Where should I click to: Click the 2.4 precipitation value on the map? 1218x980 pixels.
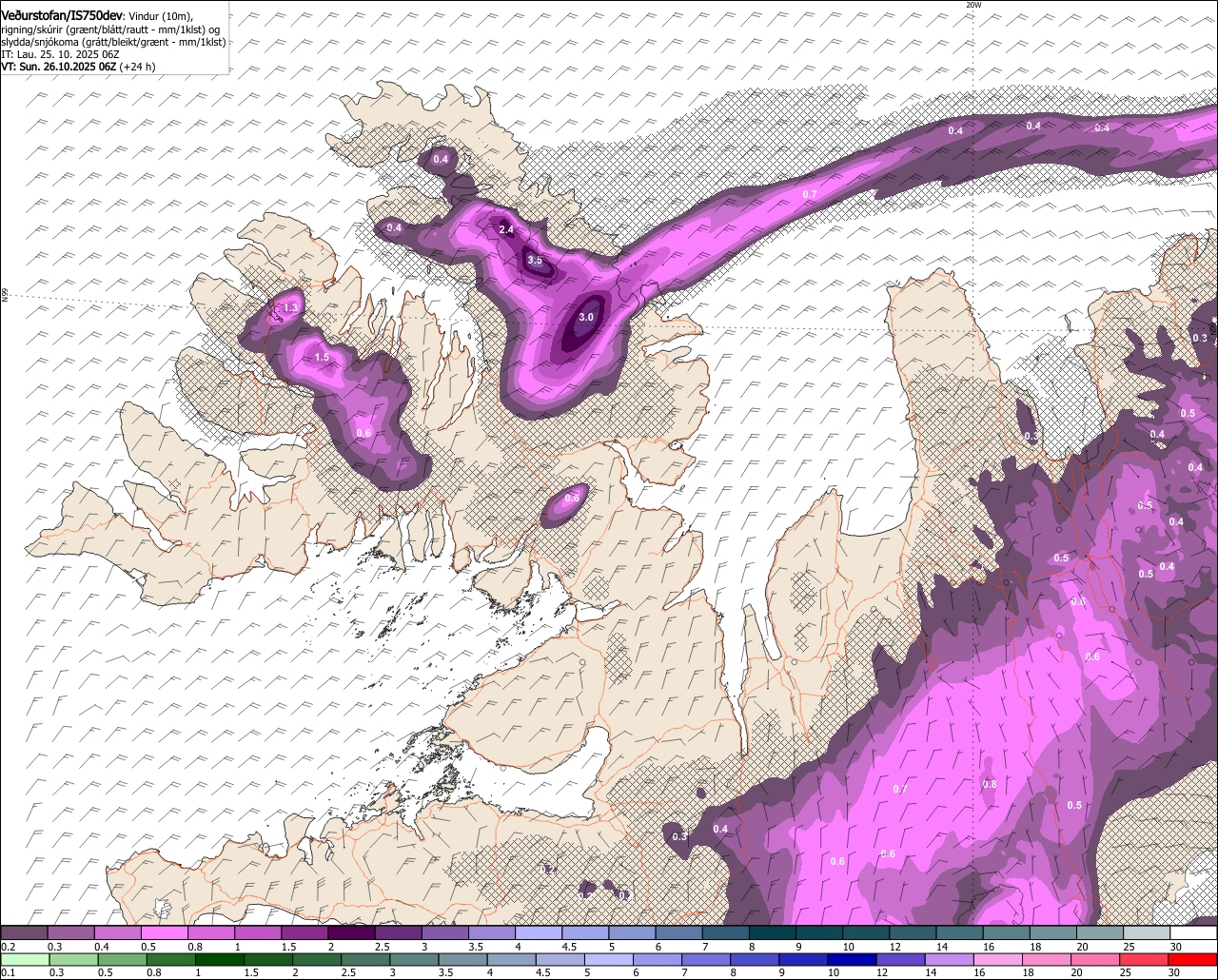click(x=506, y=230)
